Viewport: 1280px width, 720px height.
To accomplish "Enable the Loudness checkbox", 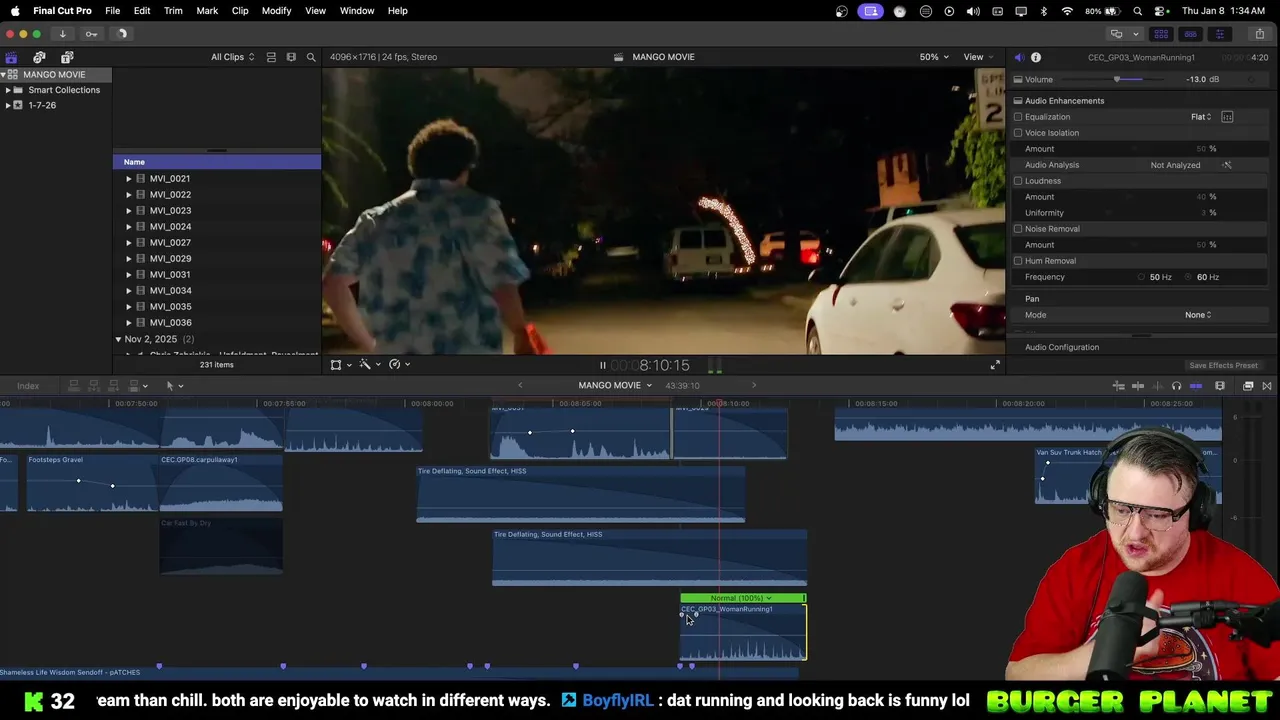I will (1018, 181).
